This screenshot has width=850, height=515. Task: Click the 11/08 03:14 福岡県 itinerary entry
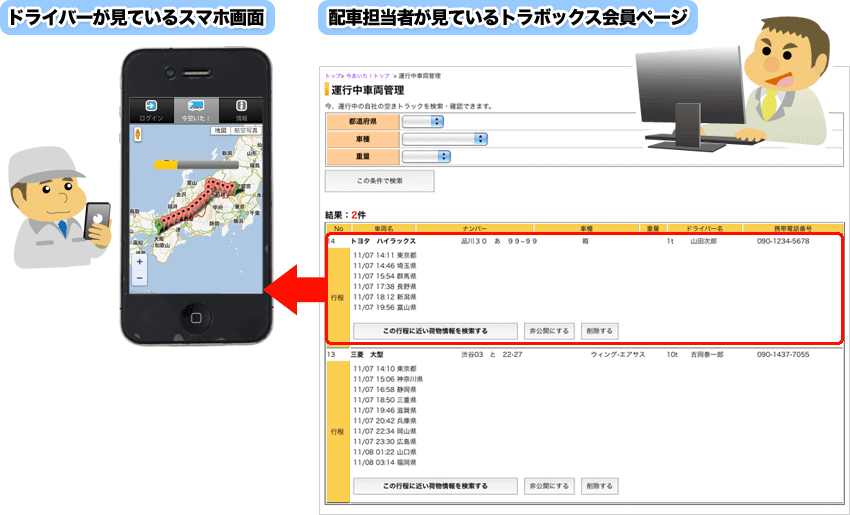click(x=385, y=462)
